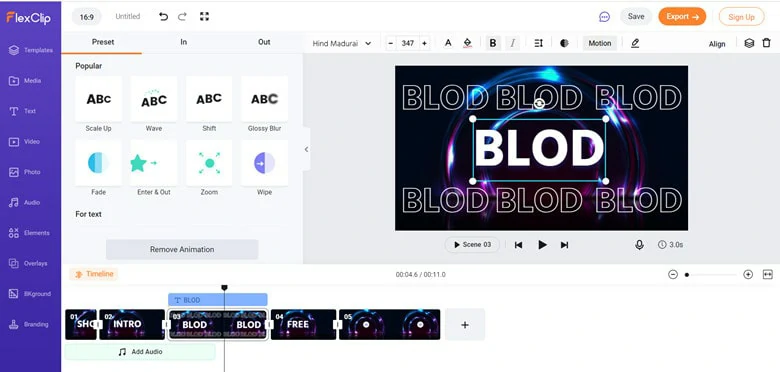780x372 pixels.
Task: Open the chat feedback icon
Action: click(x=604, y=17)
